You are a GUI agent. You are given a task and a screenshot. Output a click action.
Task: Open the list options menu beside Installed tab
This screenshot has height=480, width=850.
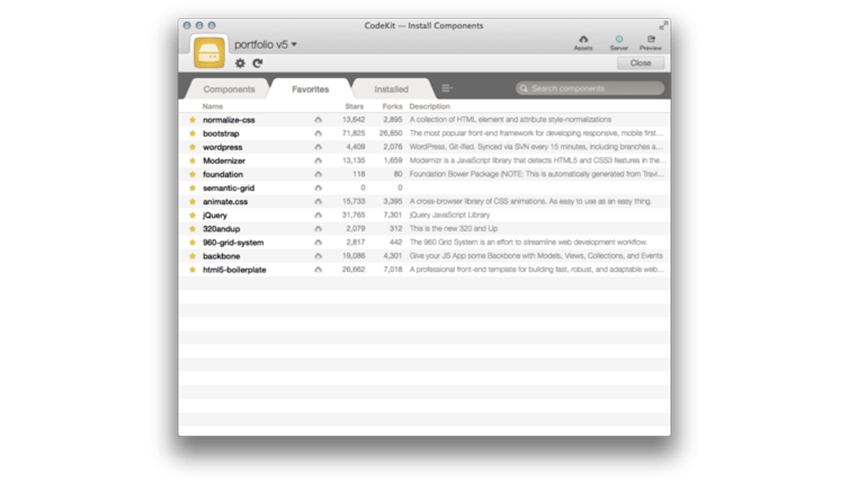tap(446, 88)
